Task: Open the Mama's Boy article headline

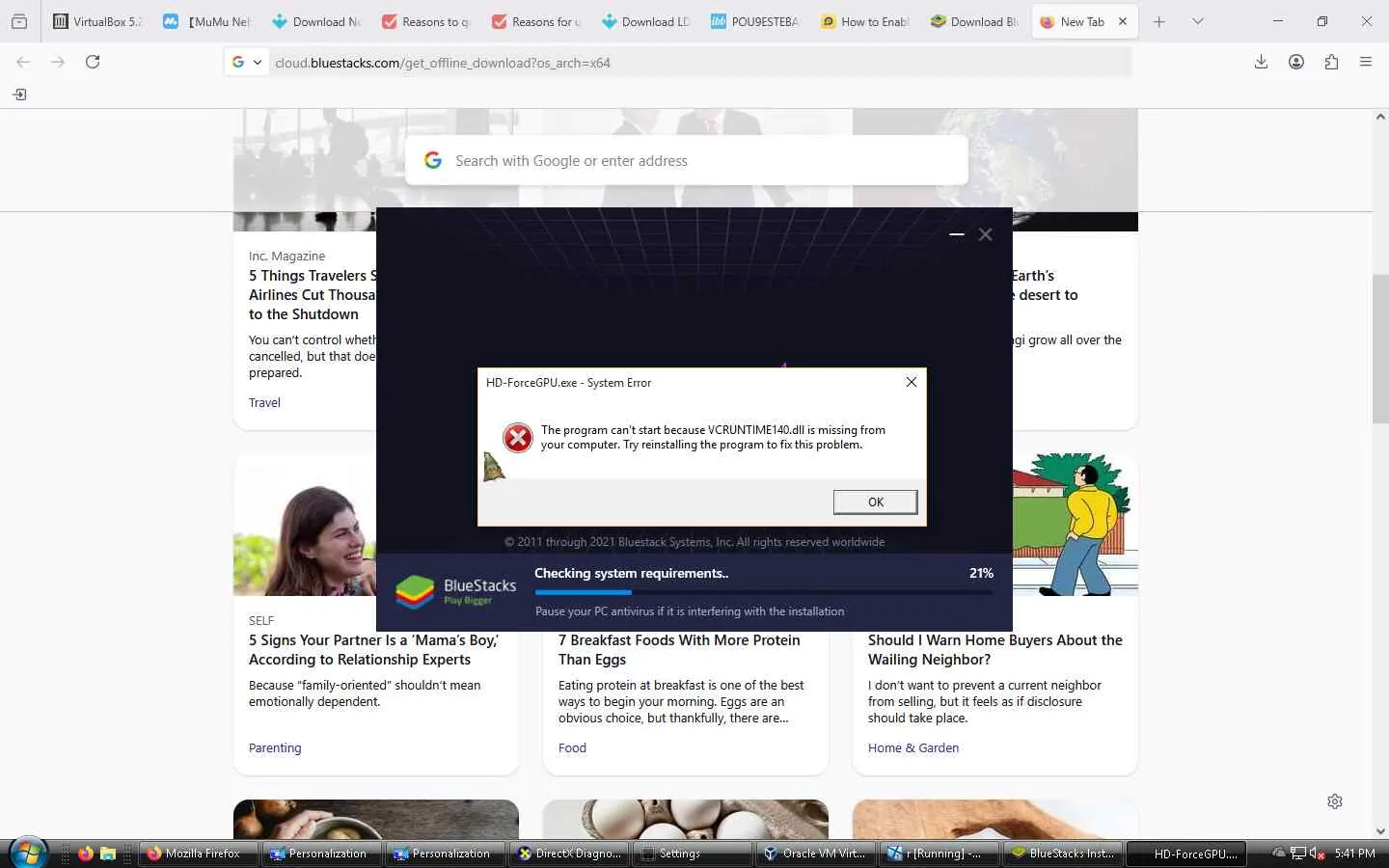Action: pyautogui.click(x=373, y=650)
